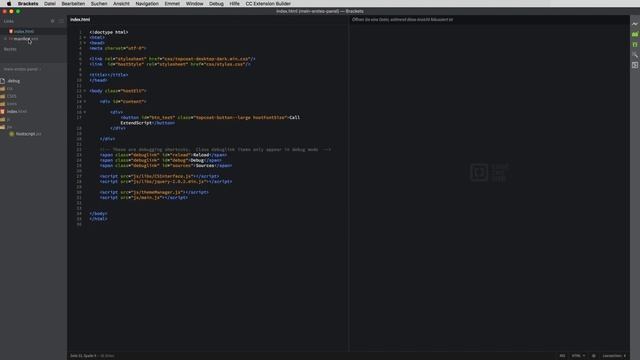Fold the head tag on line 3
The width and height of the screenshot is (640, 360).
[x=85, y=43]
